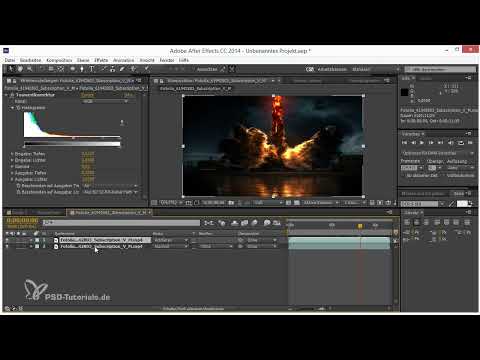Jump to last frame in Vorschau panel
The image size is (480, 360).
click(x=440, y=143)
